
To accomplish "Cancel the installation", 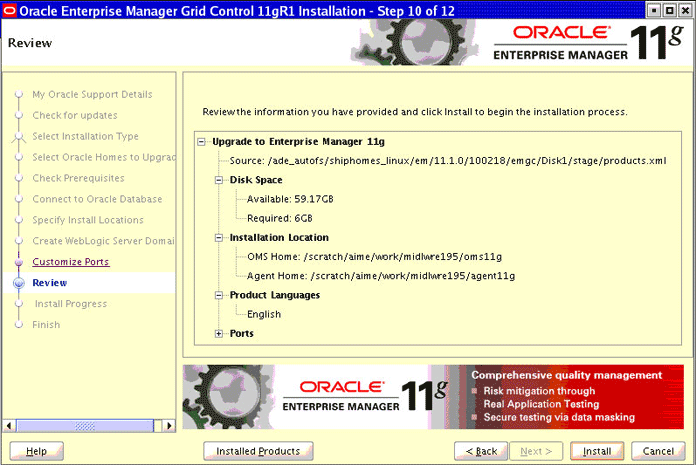I will pos(658,451).
